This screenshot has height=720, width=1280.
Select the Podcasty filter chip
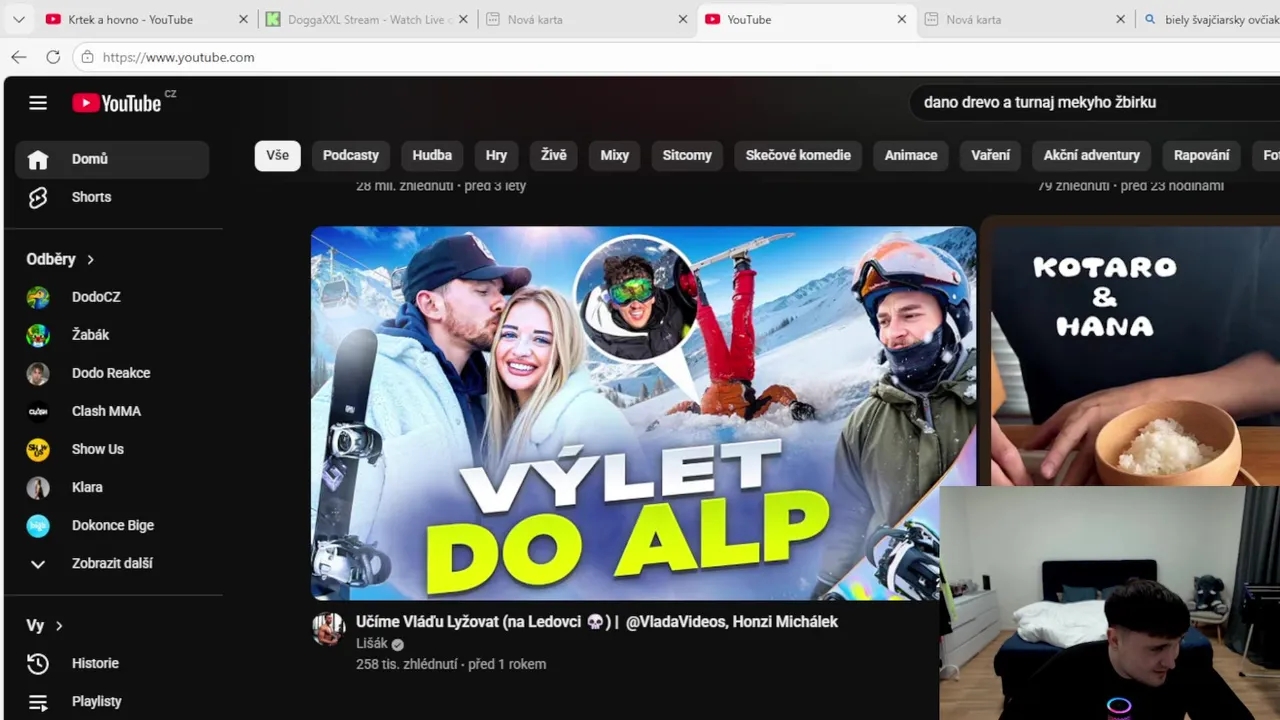coord(351,155)
